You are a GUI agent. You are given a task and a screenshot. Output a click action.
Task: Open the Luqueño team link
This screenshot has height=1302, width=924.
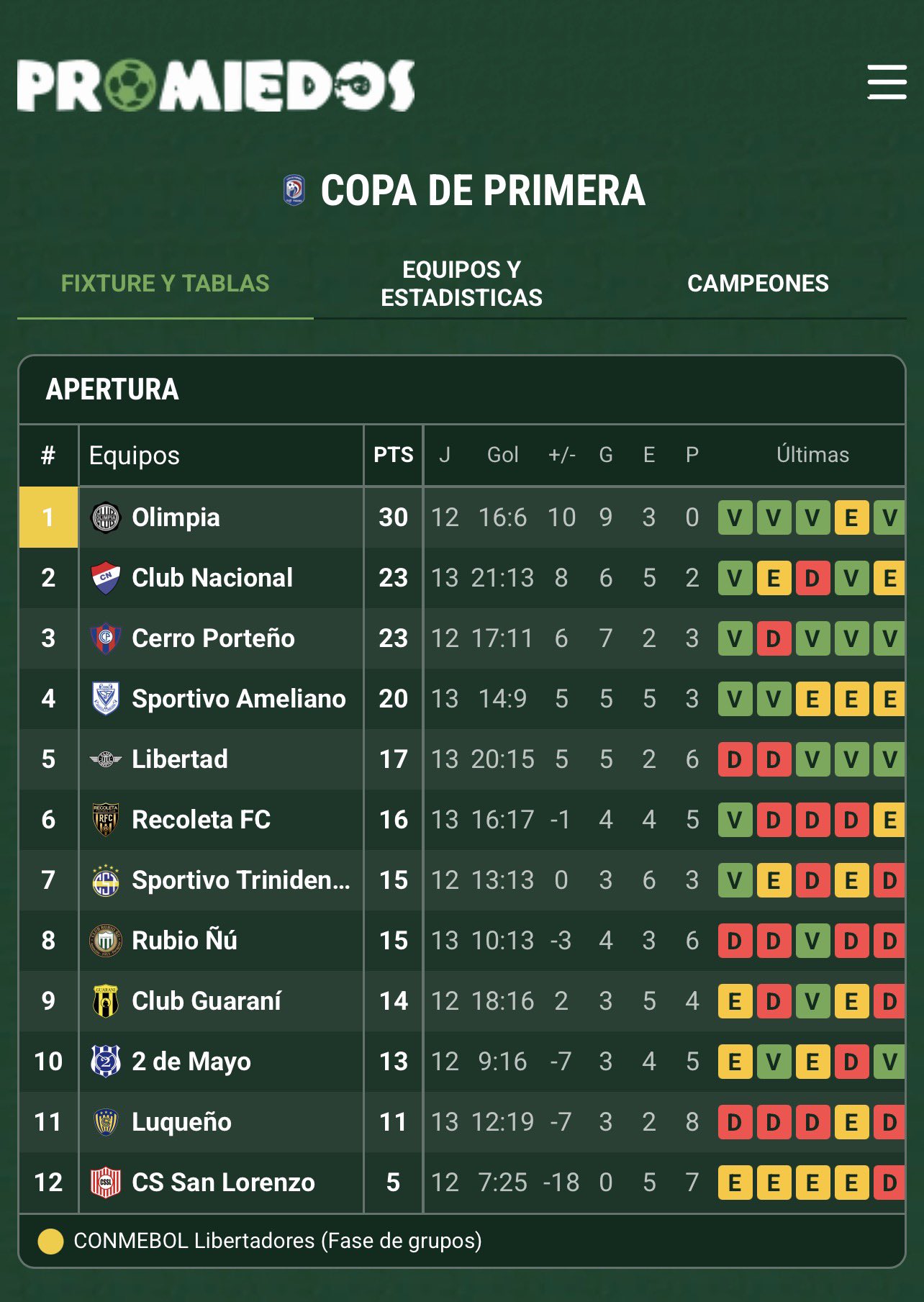(x=181, y=1122)
